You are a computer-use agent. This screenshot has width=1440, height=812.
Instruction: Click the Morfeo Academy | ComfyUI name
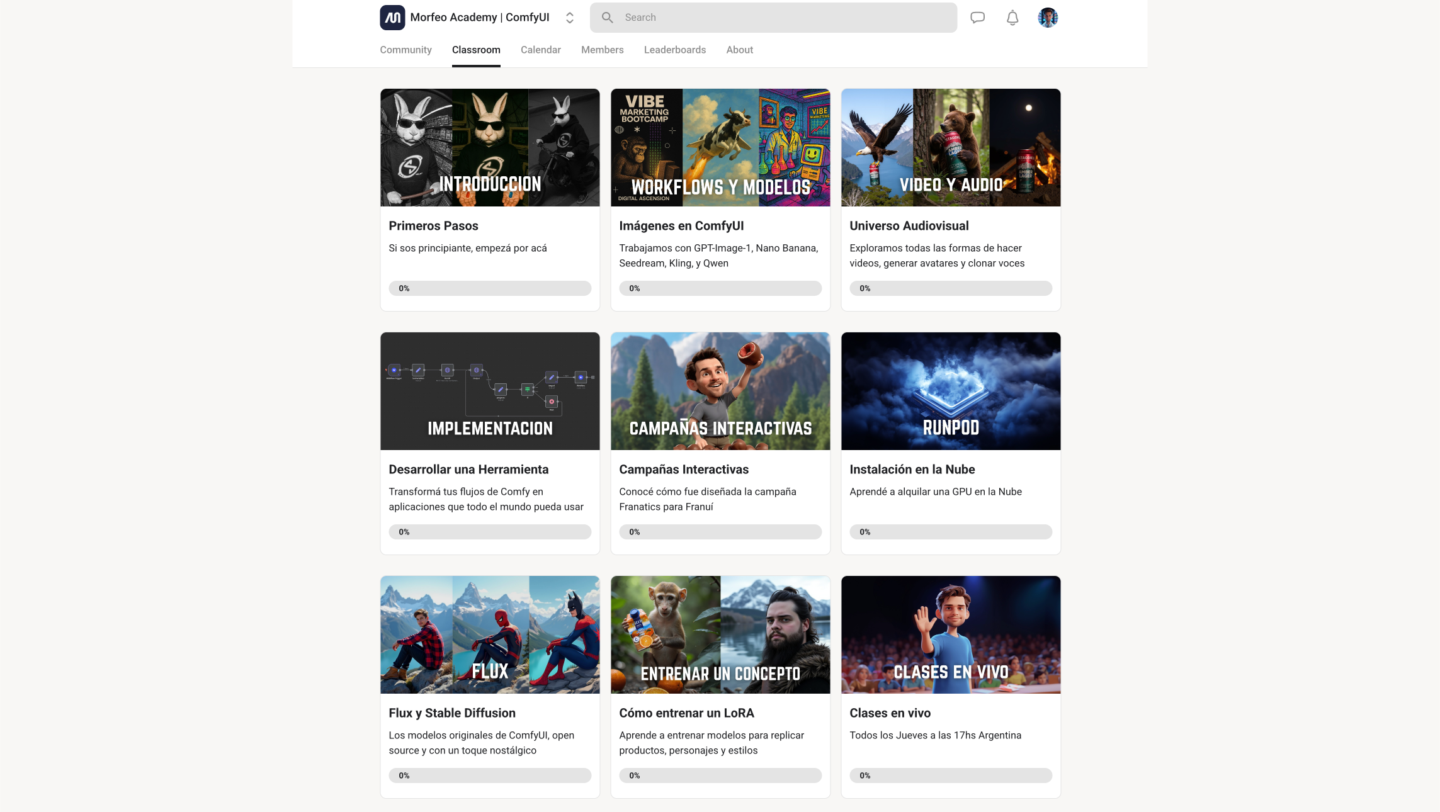coord(480,17)
